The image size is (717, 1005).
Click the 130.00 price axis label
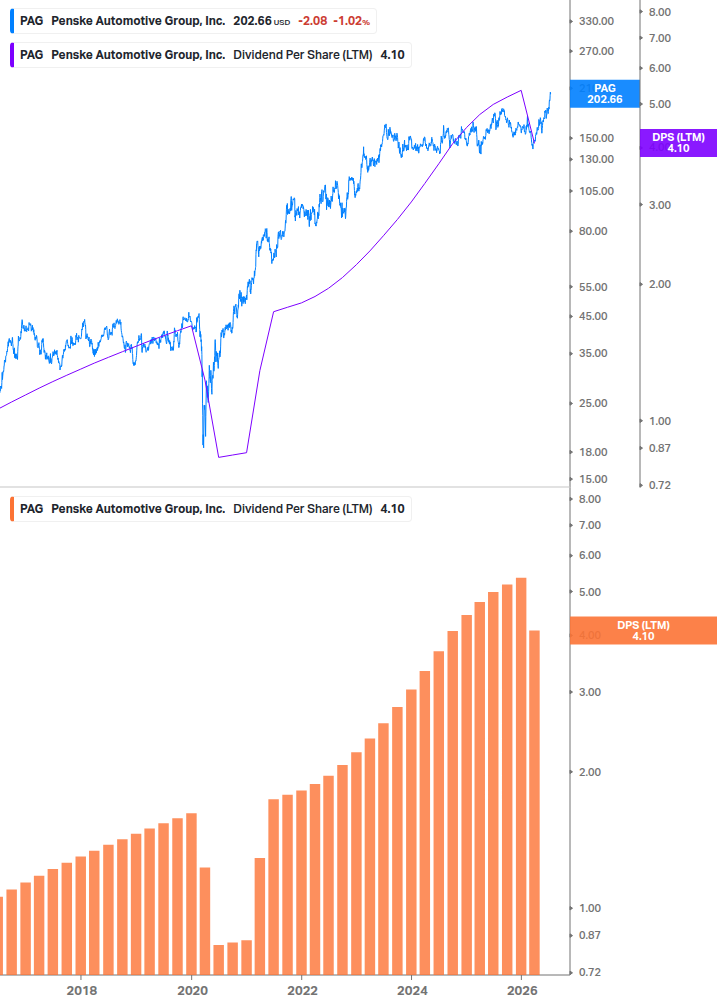pyautogui.click(x=596, y=160)
